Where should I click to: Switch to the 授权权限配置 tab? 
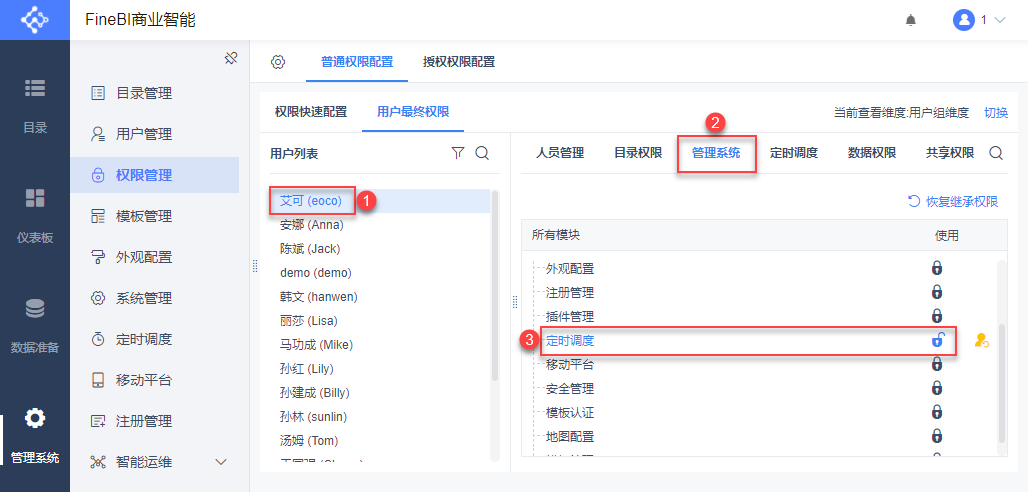458,62
